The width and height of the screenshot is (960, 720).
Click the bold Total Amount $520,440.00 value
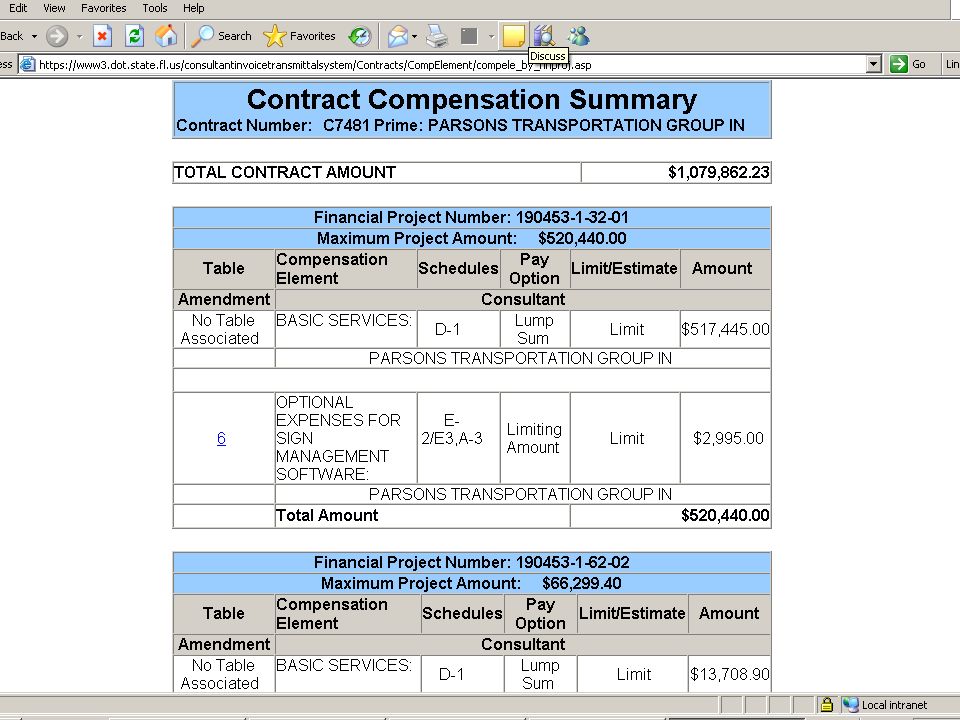726,516
